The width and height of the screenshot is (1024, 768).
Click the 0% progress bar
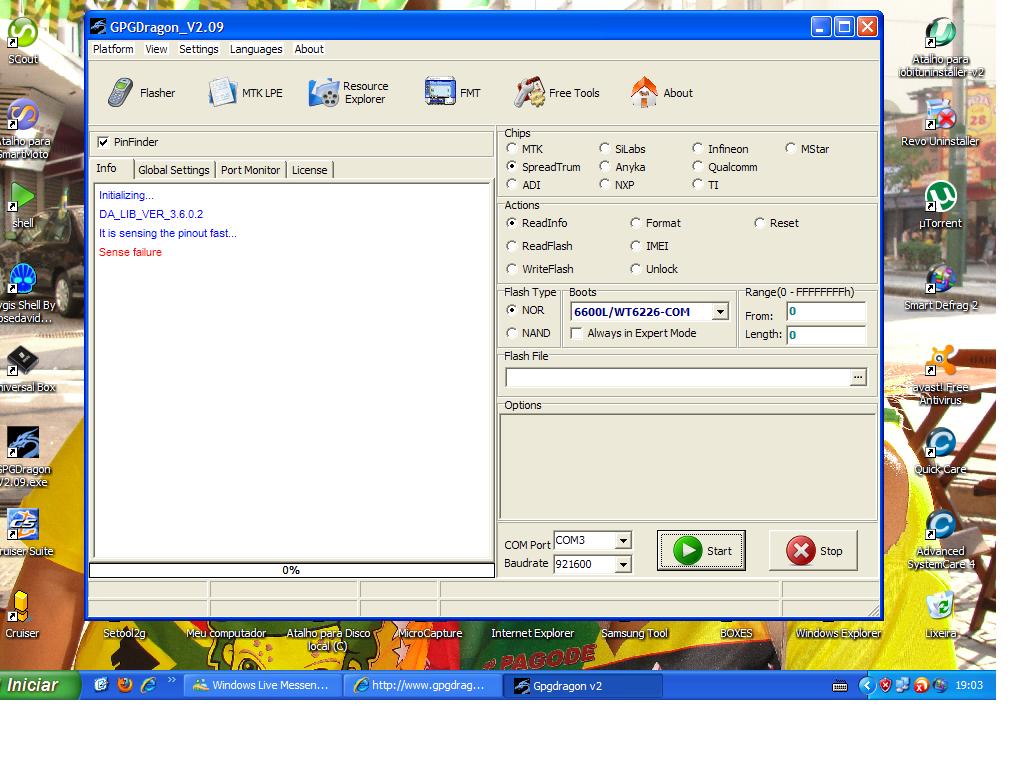tap(292, 570)
